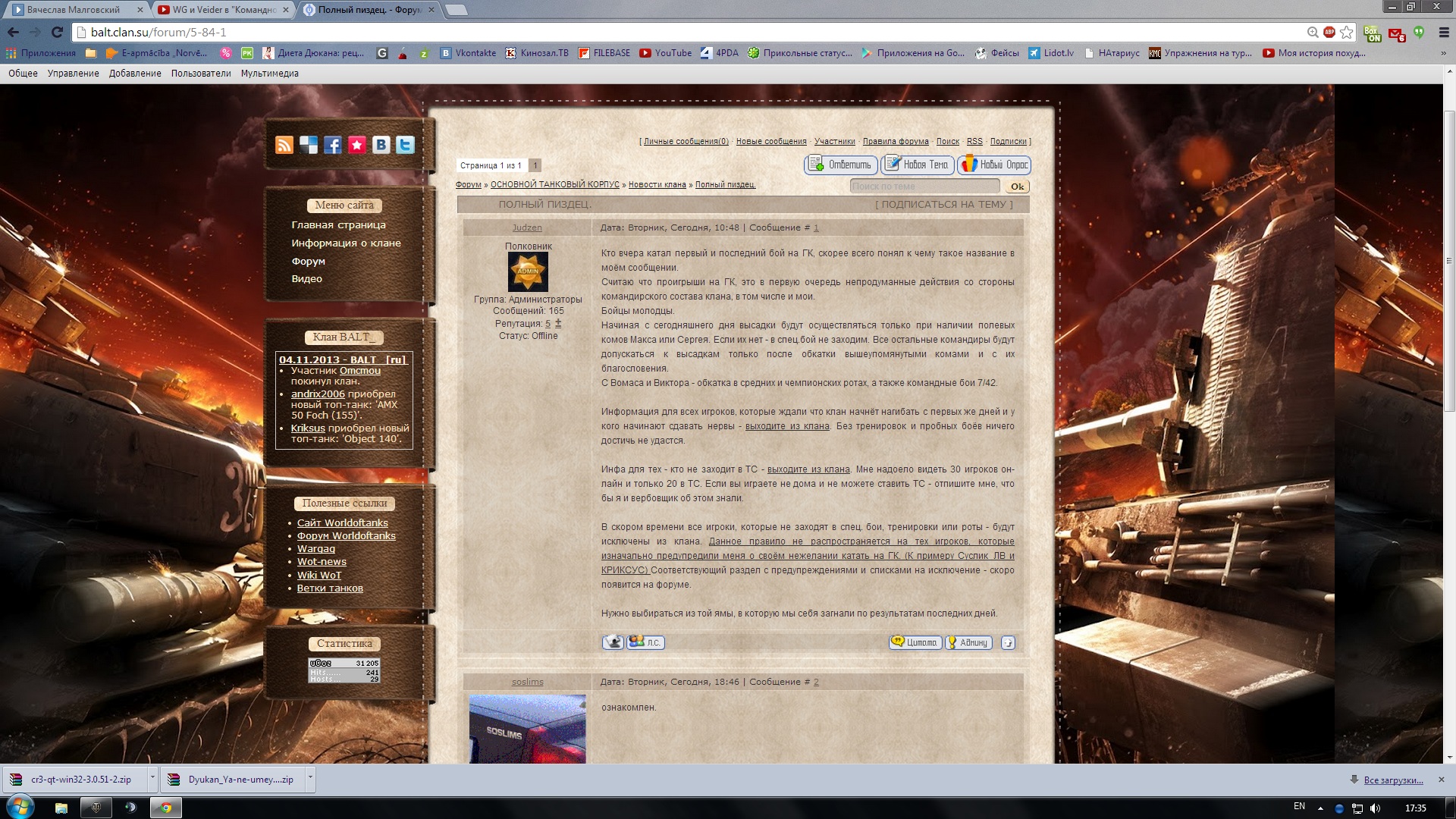Screen dimensions: 1456x819
Task: Show more bookmarks with chevron
Action: tap(1444, 53)
